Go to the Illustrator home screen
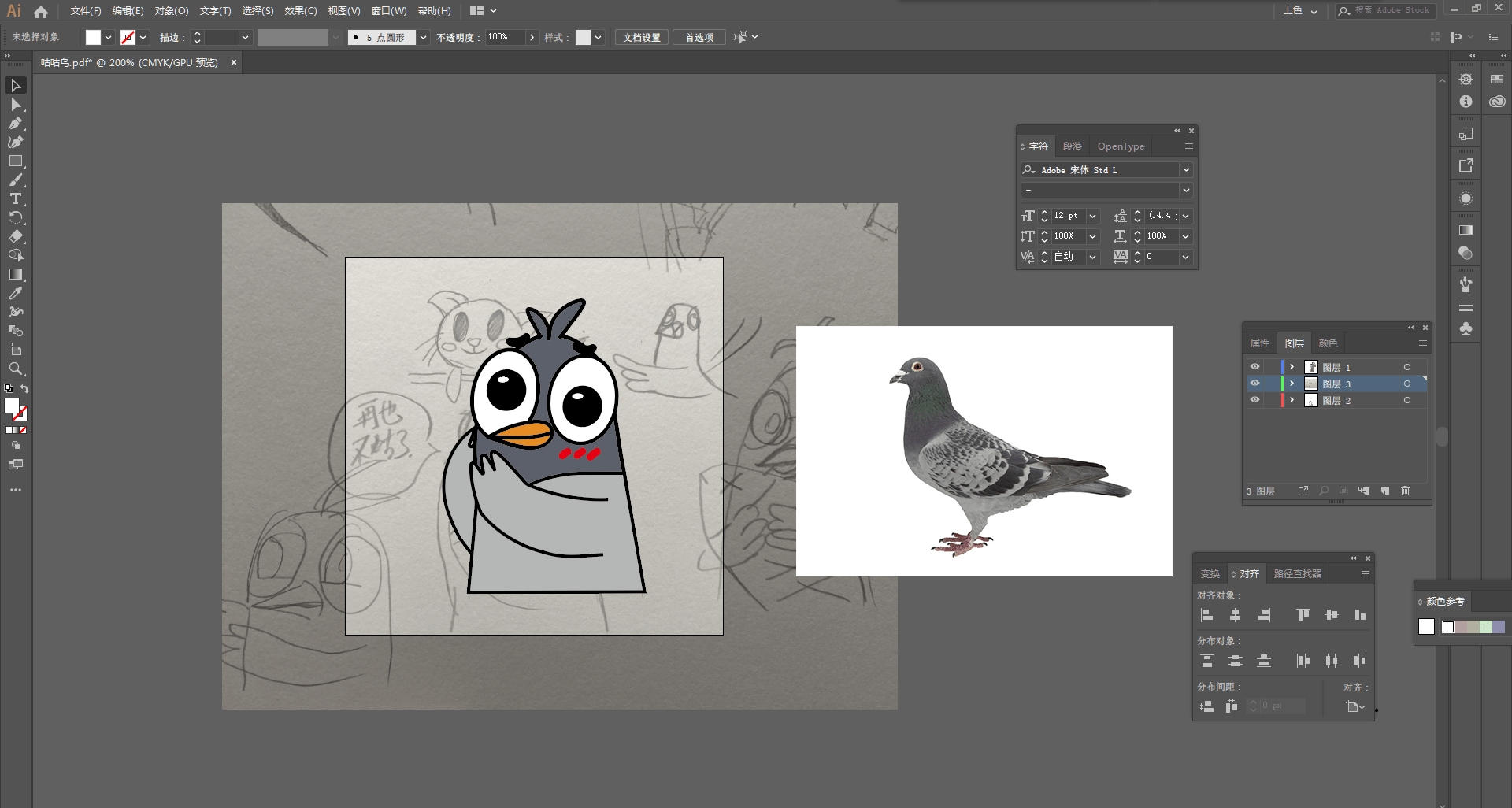The width and height of the screenshot is (1512, 808). coord(41,12)
